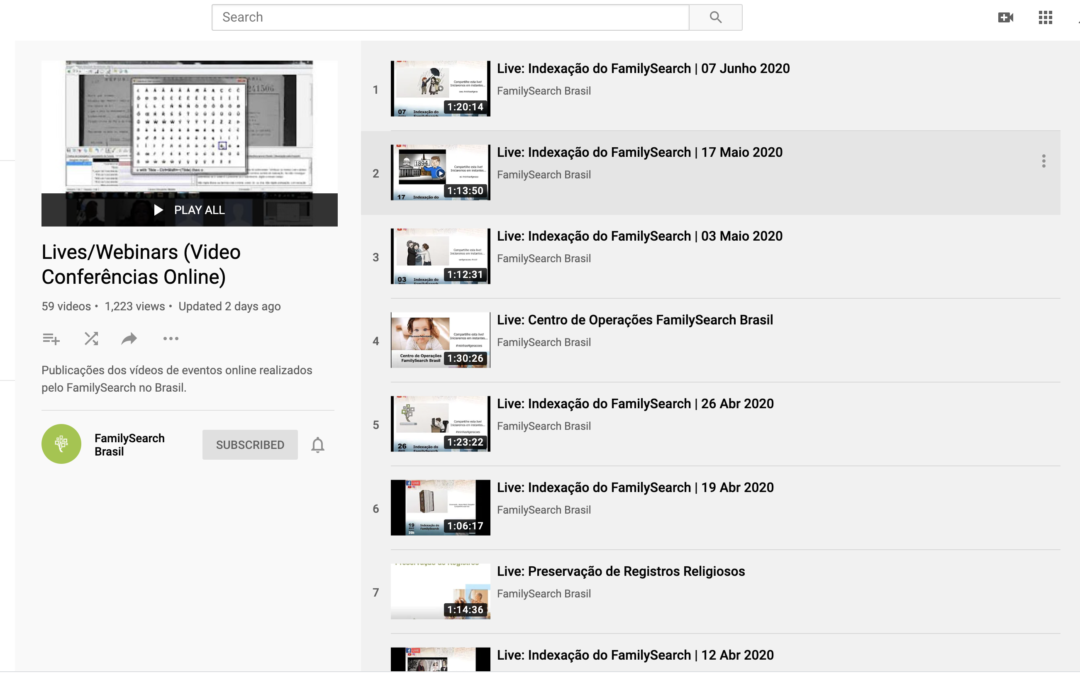Open video titled 03 Maio 2020
1080x675 pixels.
640,236
